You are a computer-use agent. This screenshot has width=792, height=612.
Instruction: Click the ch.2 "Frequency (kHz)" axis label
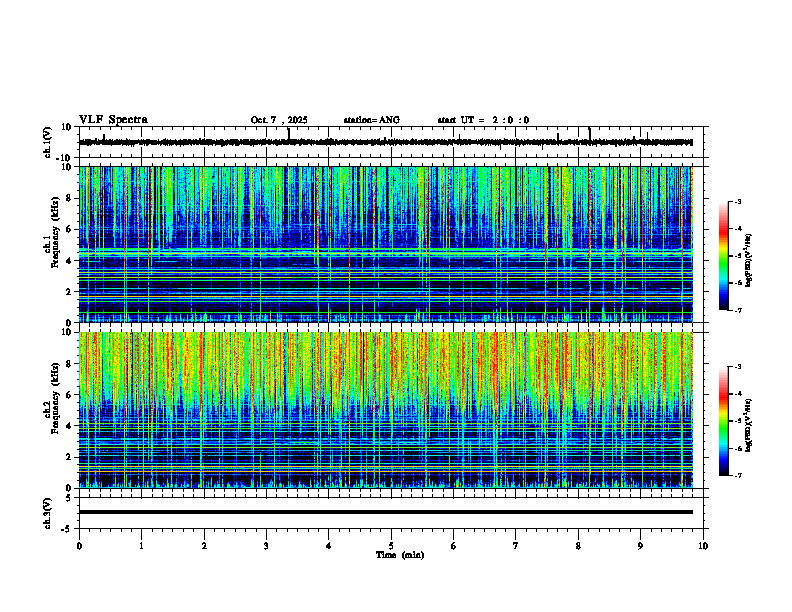(x=55, y=398)
